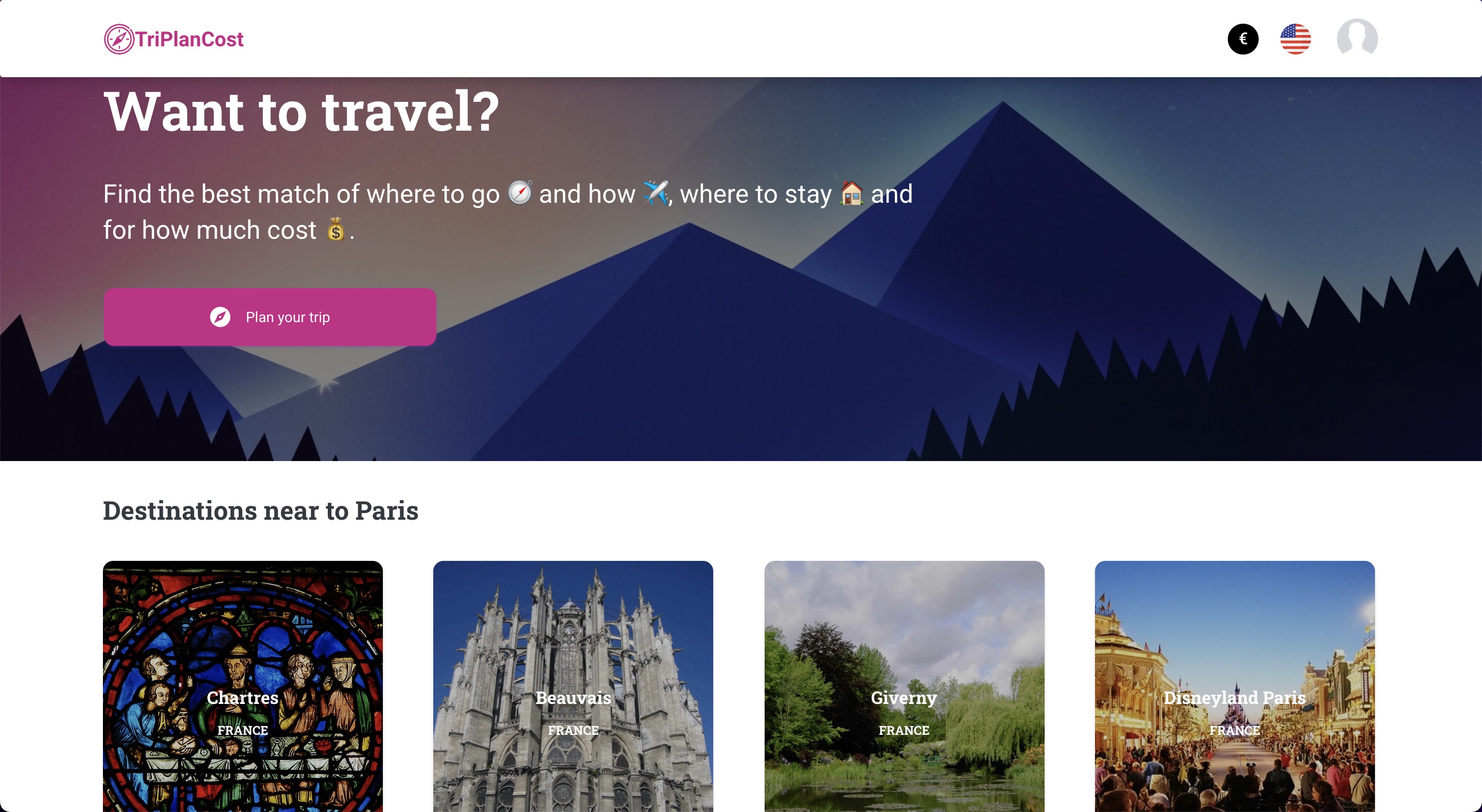
Task: Click compass icon inside Plan your trip
Action: click(220, 317)
